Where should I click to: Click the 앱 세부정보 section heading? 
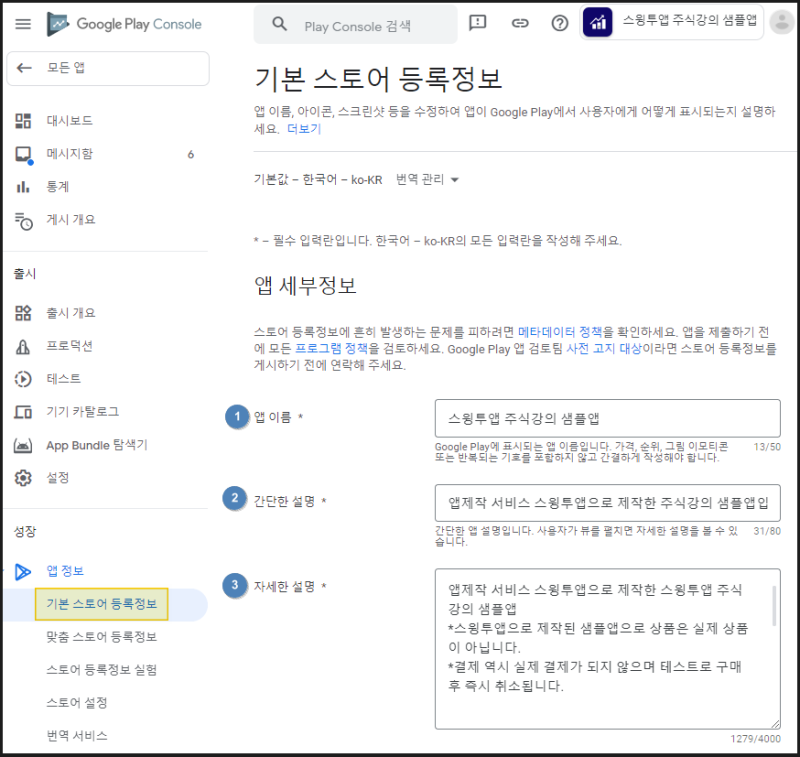pos(305,286)
